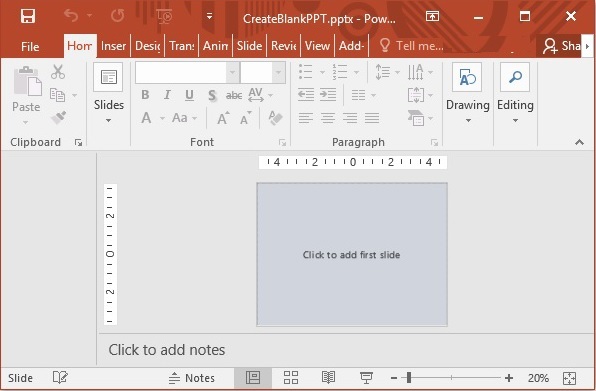Toggle Strikethrough abc button
Image resolution: width=596 pixels, height=391 pixels.
[234, 95]
